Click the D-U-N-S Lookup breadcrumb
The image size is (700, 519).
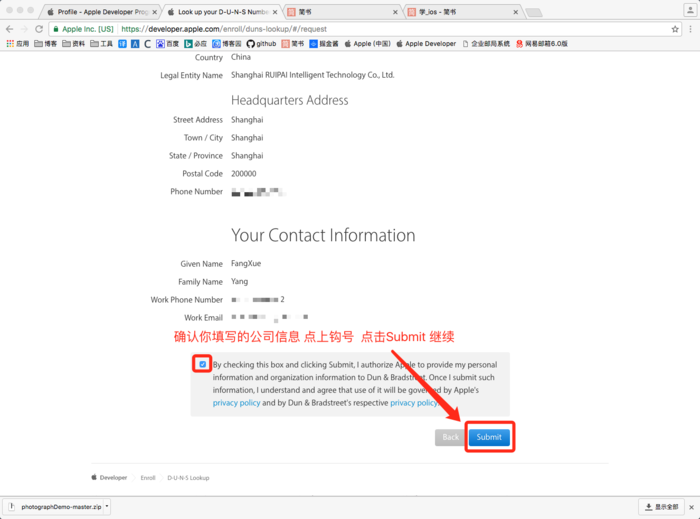(188, 477)
